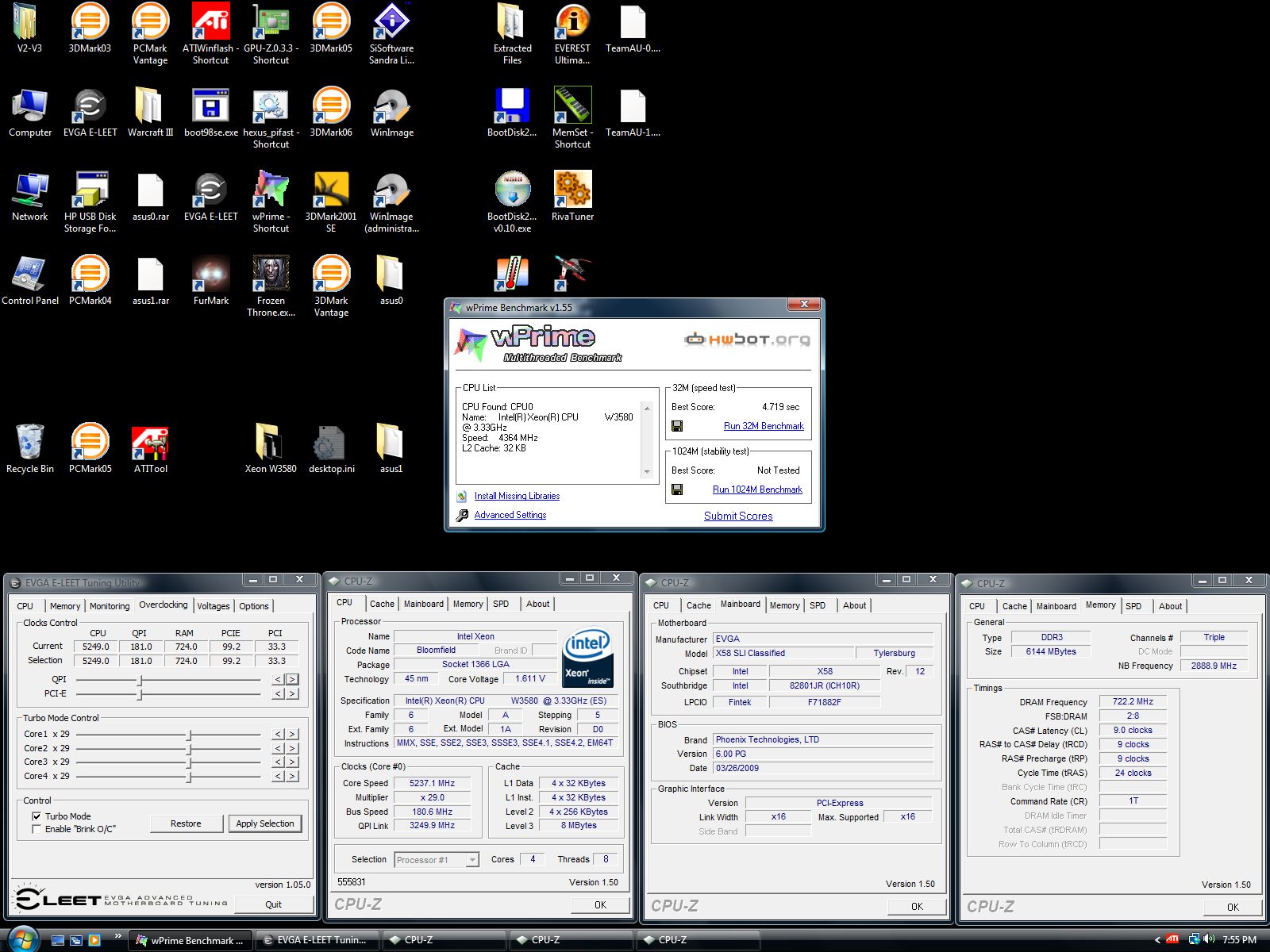Open the Recycle Bin
This screenshot has height=952, width=1270.
pyautogui.click(x=30, y=448)
